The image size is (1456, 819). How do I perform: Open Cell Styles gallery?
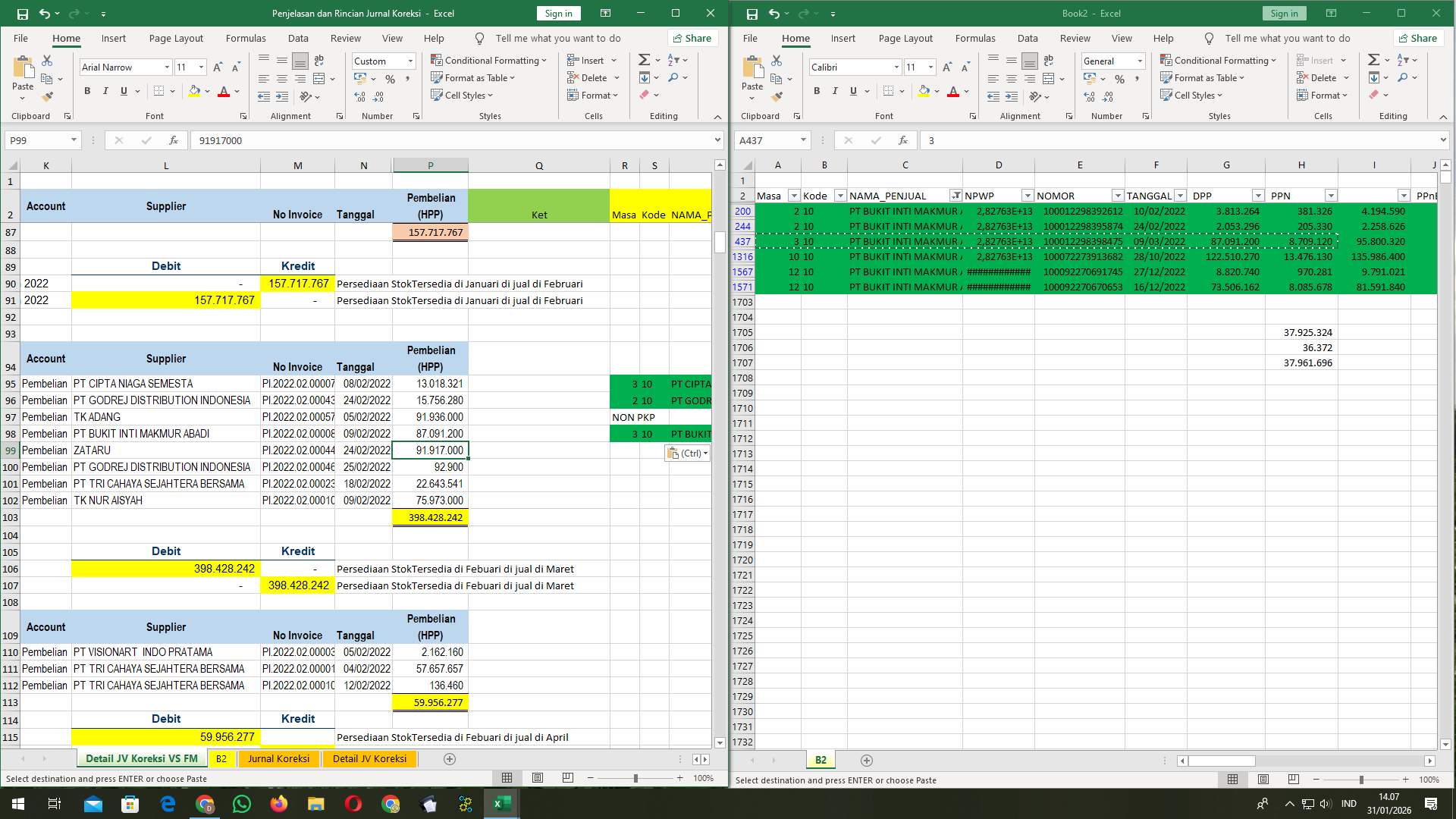click(x=462, y=95)
